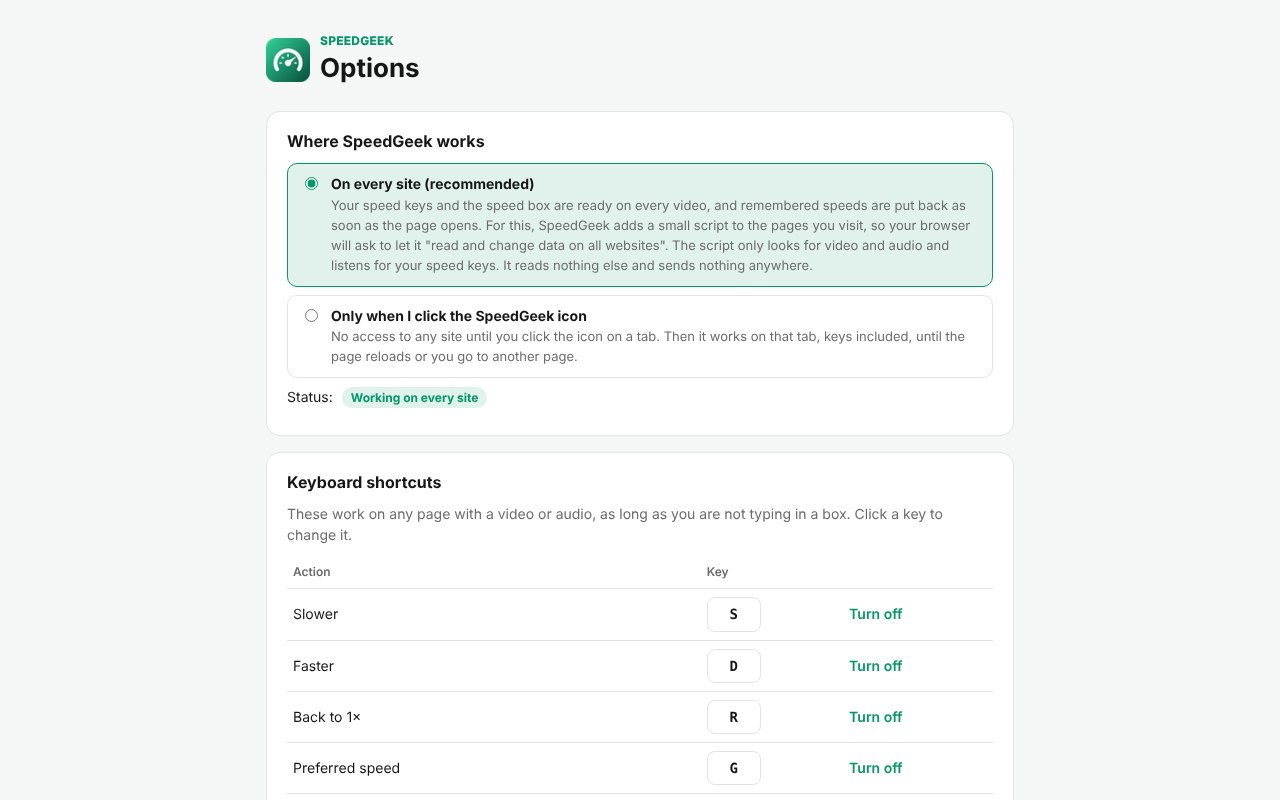Click the 'Where SpeedGeek works' heading

tap(386, 142)
